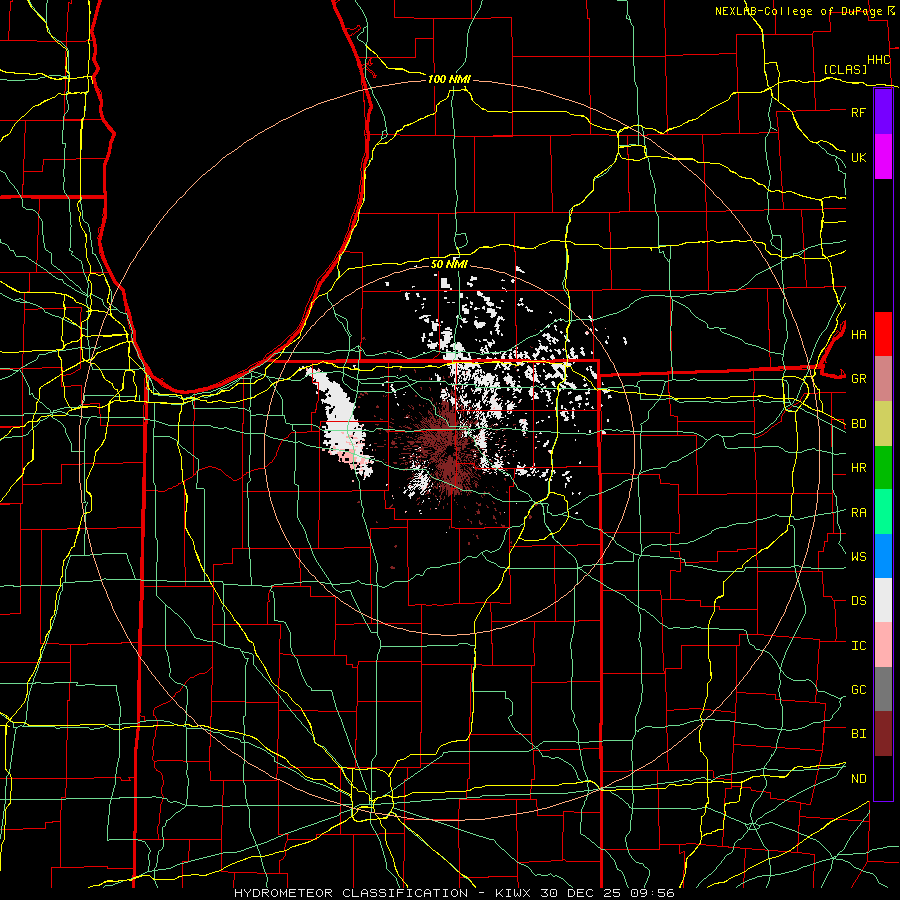Click the RA light green legend swatch

tap(883, 512)
